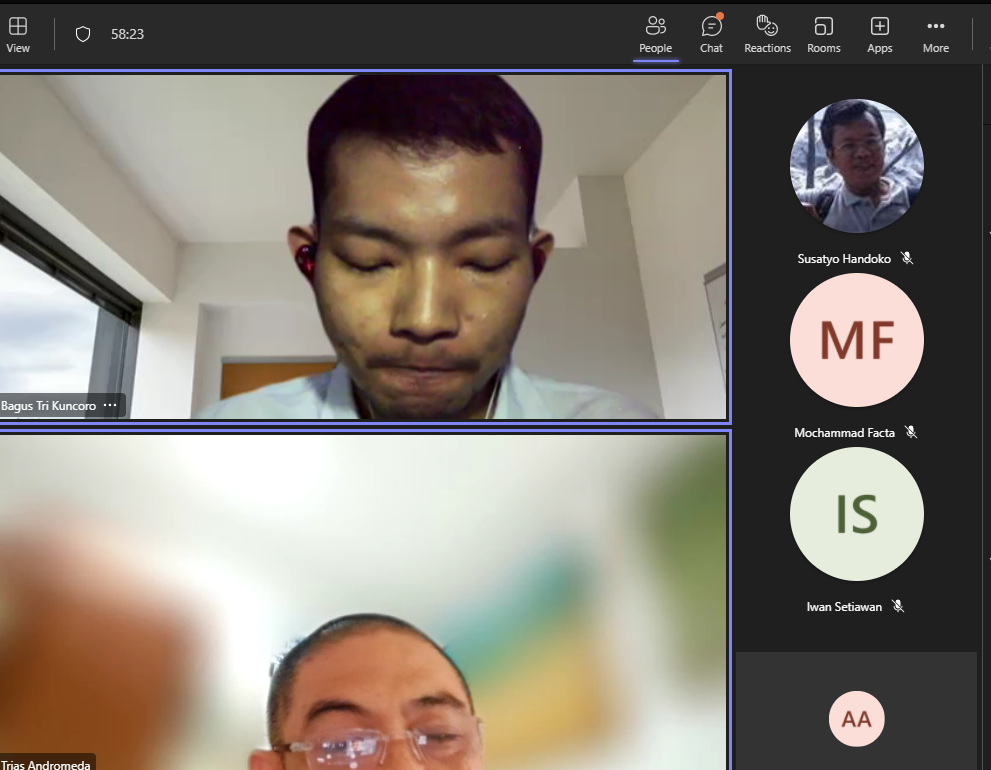
Task: Open the Apps panel
Action: [x=879, y=33]
